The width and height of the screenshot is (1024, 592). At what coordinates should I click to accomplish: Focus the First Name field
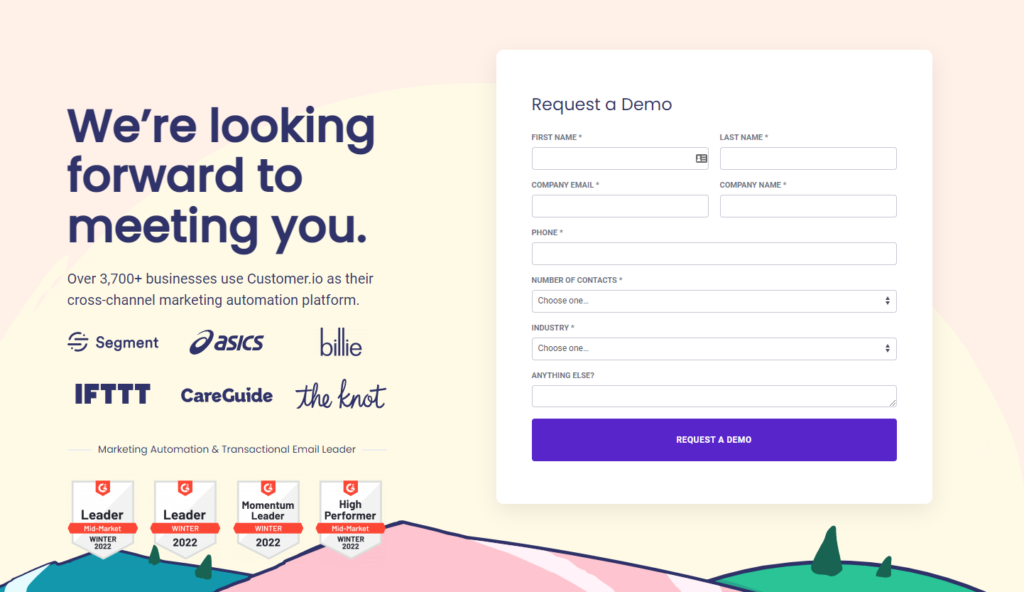[612, 159]
